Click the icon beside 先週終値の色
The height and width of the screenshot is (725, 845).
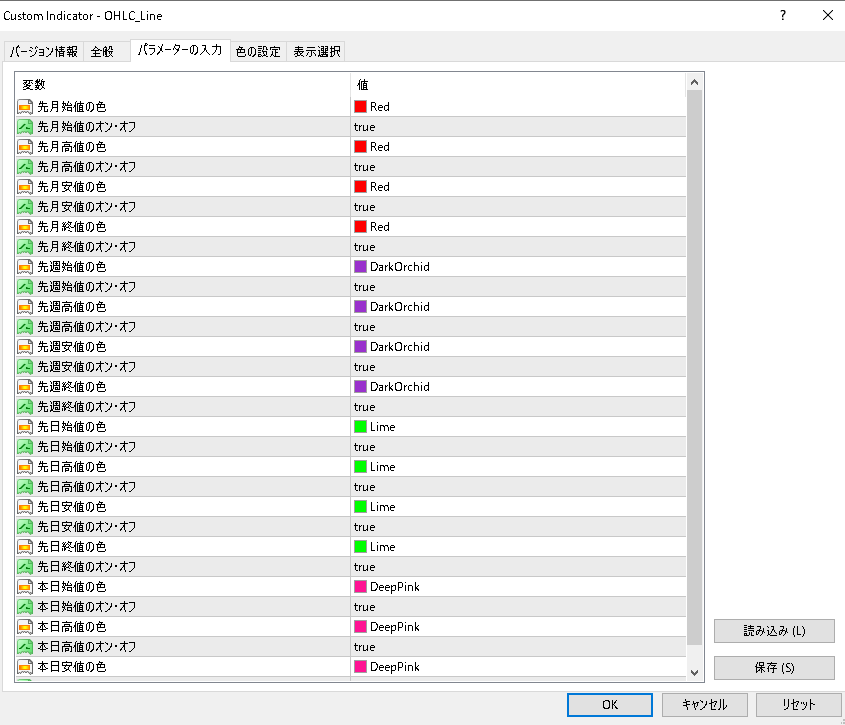point(25,386)
